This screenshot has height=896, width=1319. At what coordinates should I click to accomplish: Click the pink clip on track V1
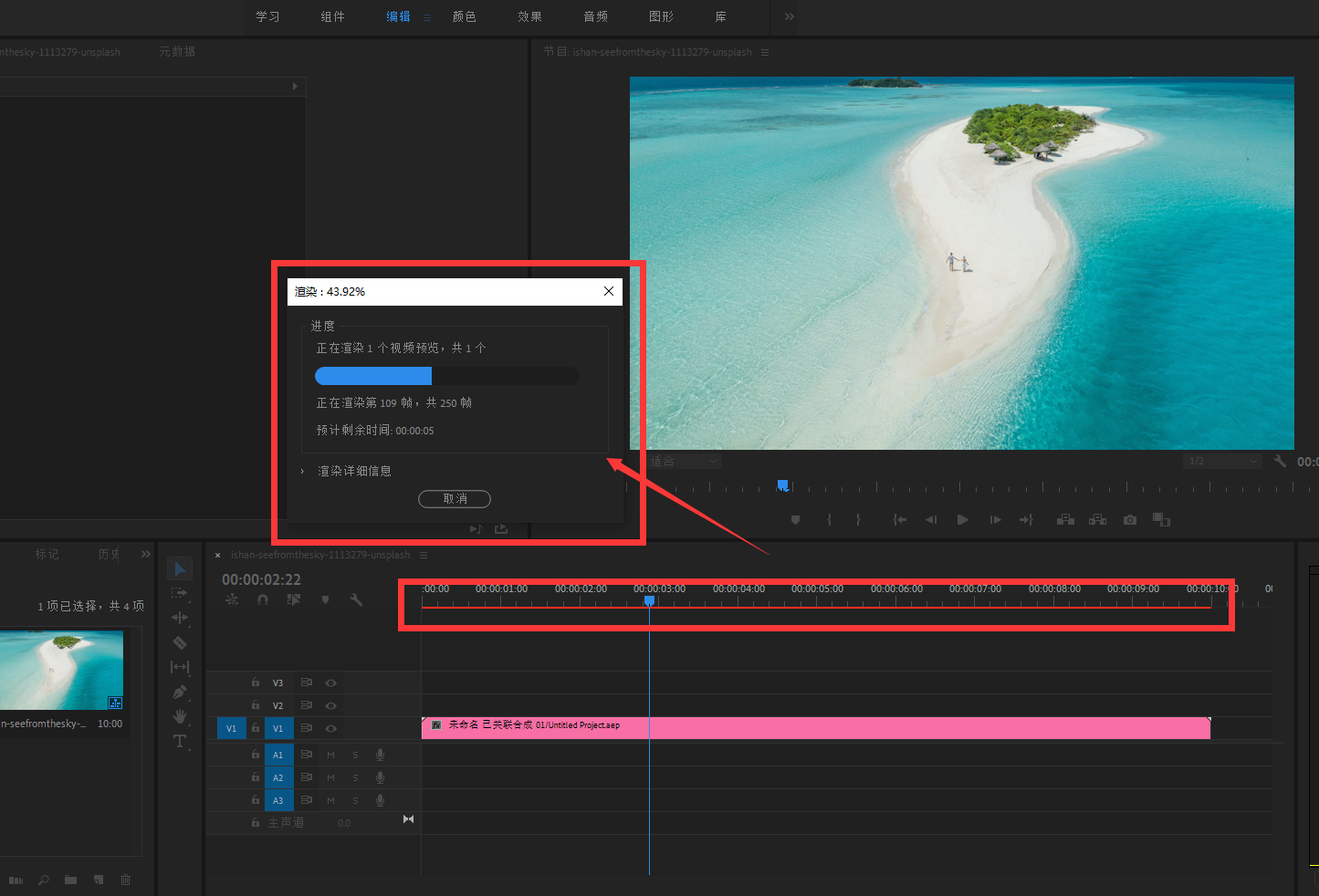(822, 727)
